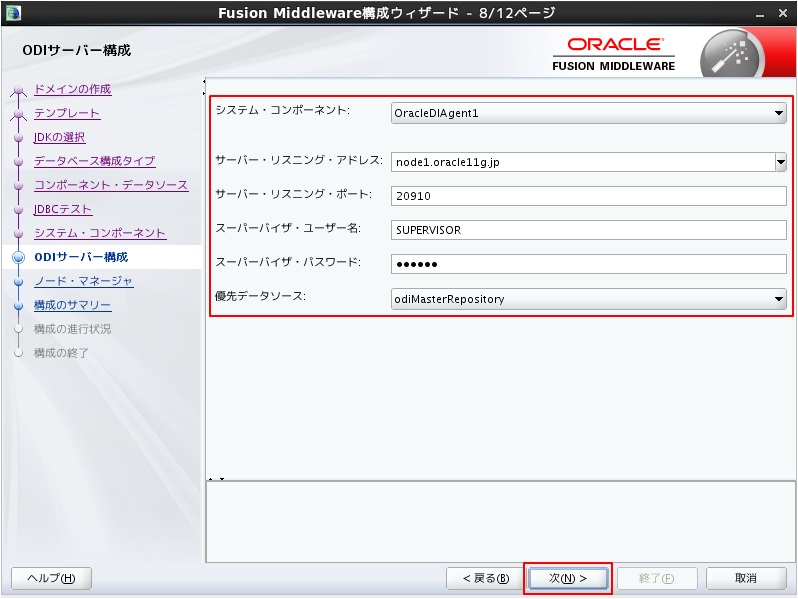
Task: Go to データベース構成タイプ step
Action: [x=94, y=161]
